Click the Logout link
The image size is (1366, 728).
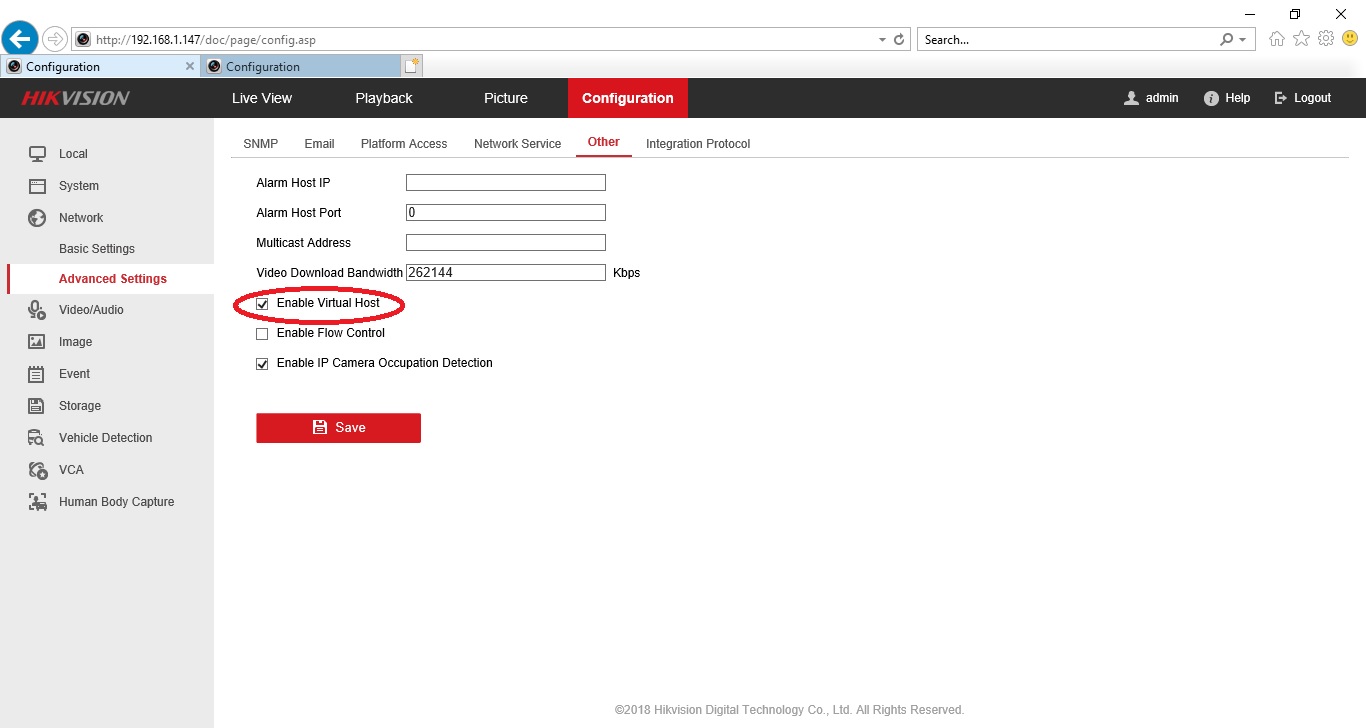(x=1302, y=98)
